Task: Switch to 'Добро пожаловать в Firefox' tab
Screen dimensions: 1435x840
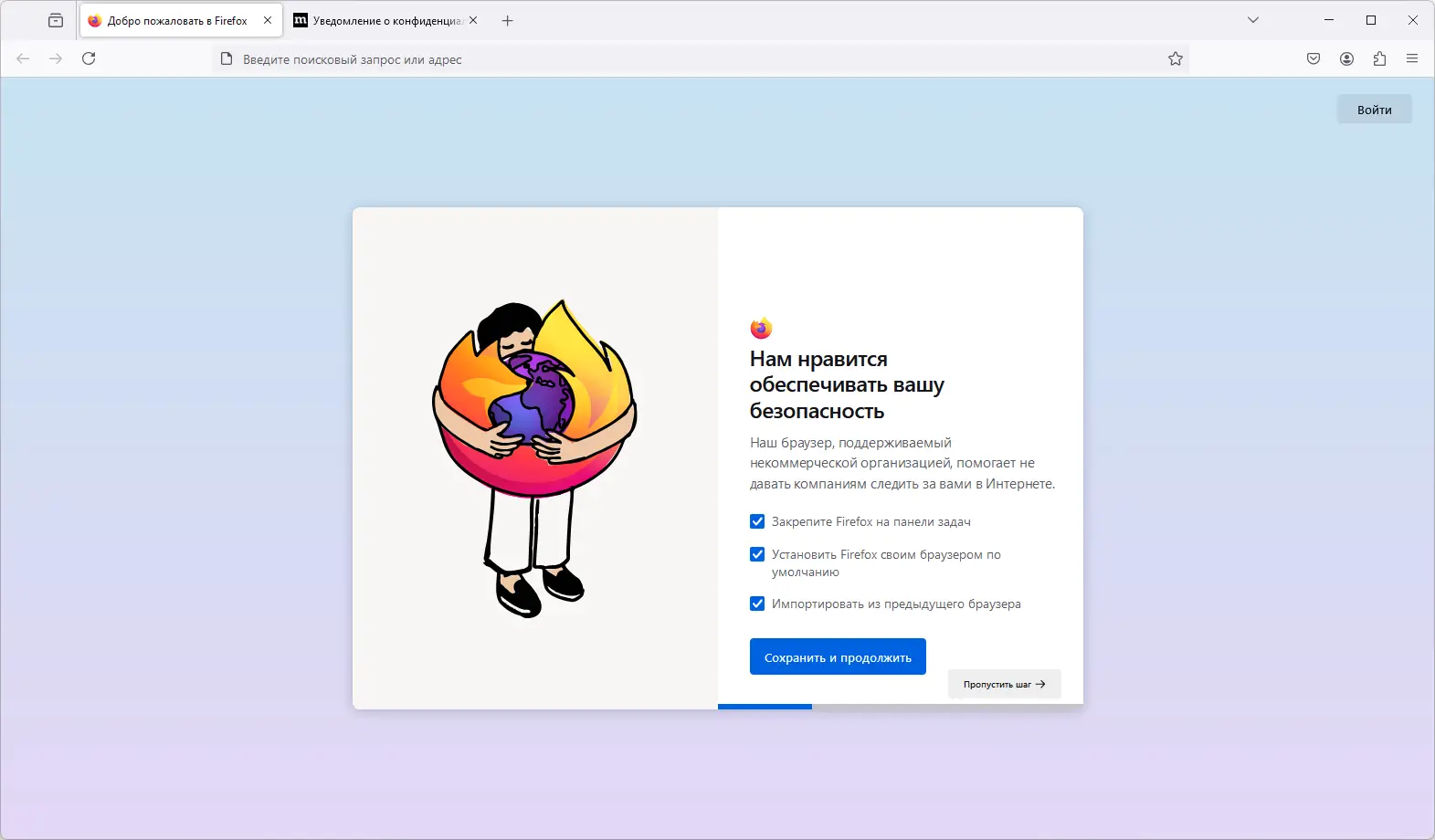Action: [x=181, y=20]
